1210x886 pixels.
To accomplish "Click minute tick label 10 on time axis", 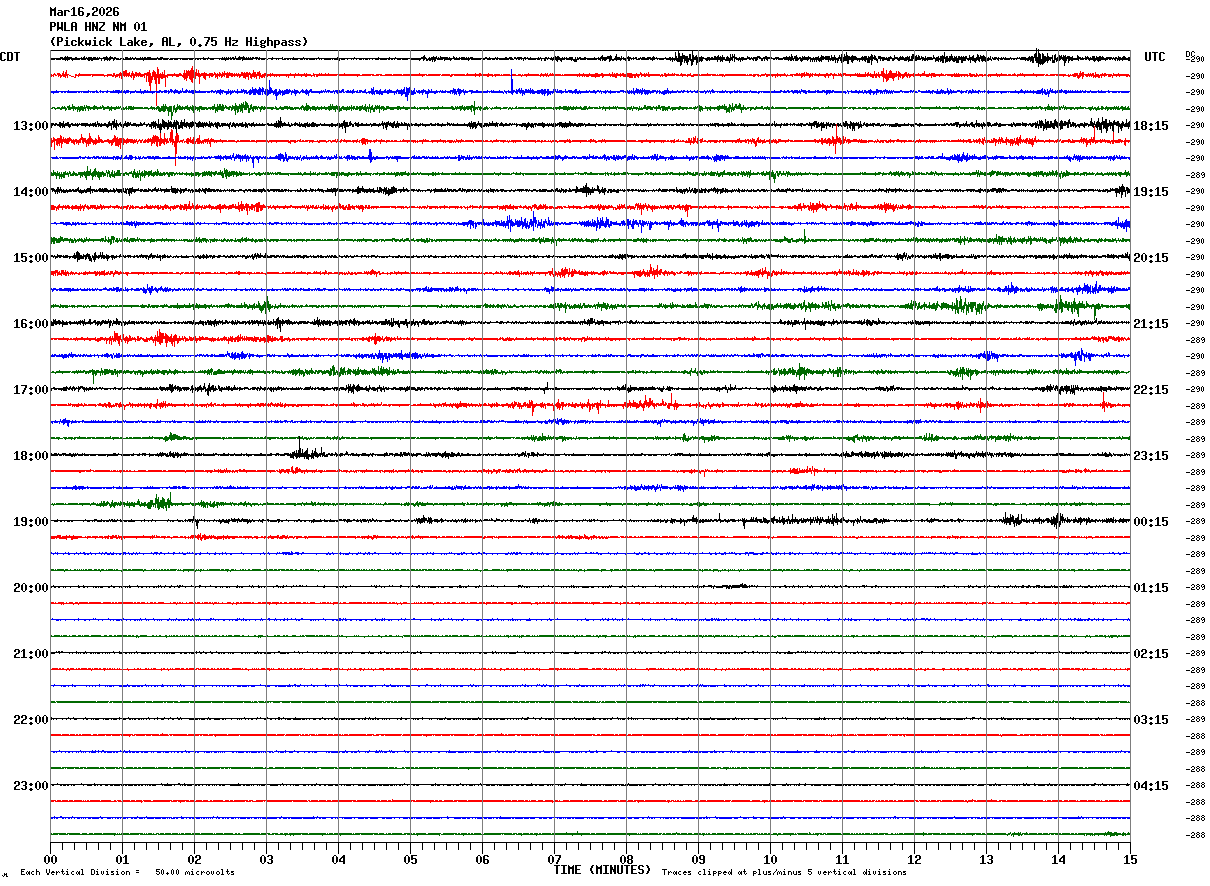I will 770,859.
